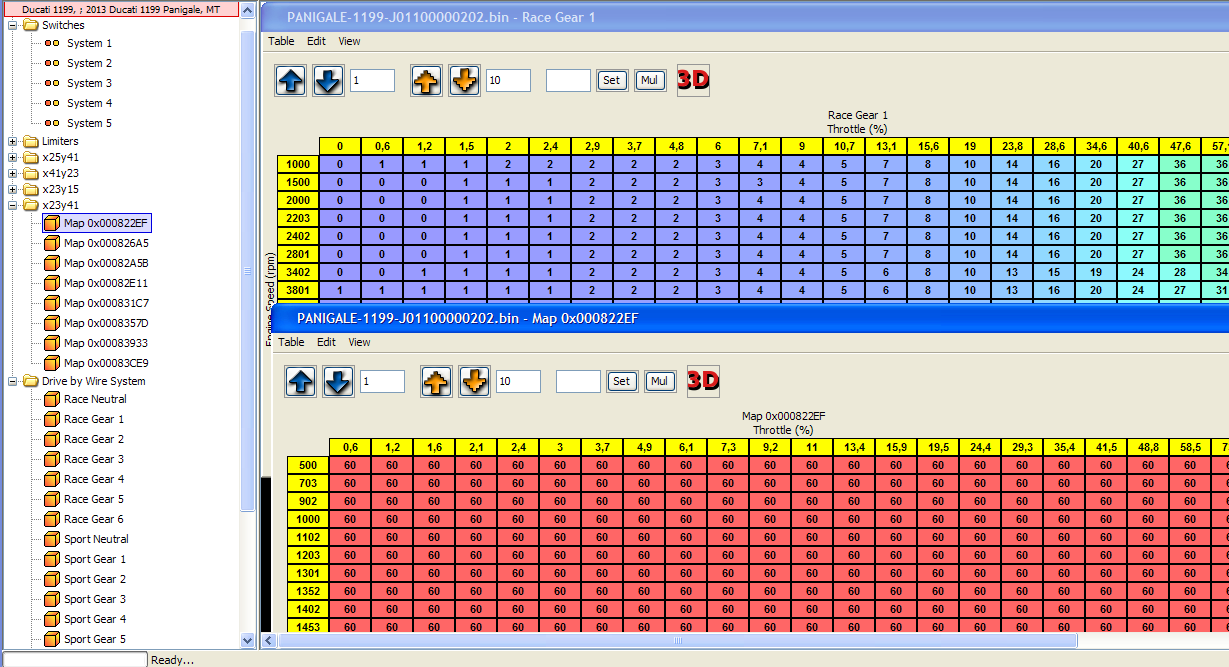
Task: Select the System 5 switch item
Action: tap(89, 123)
